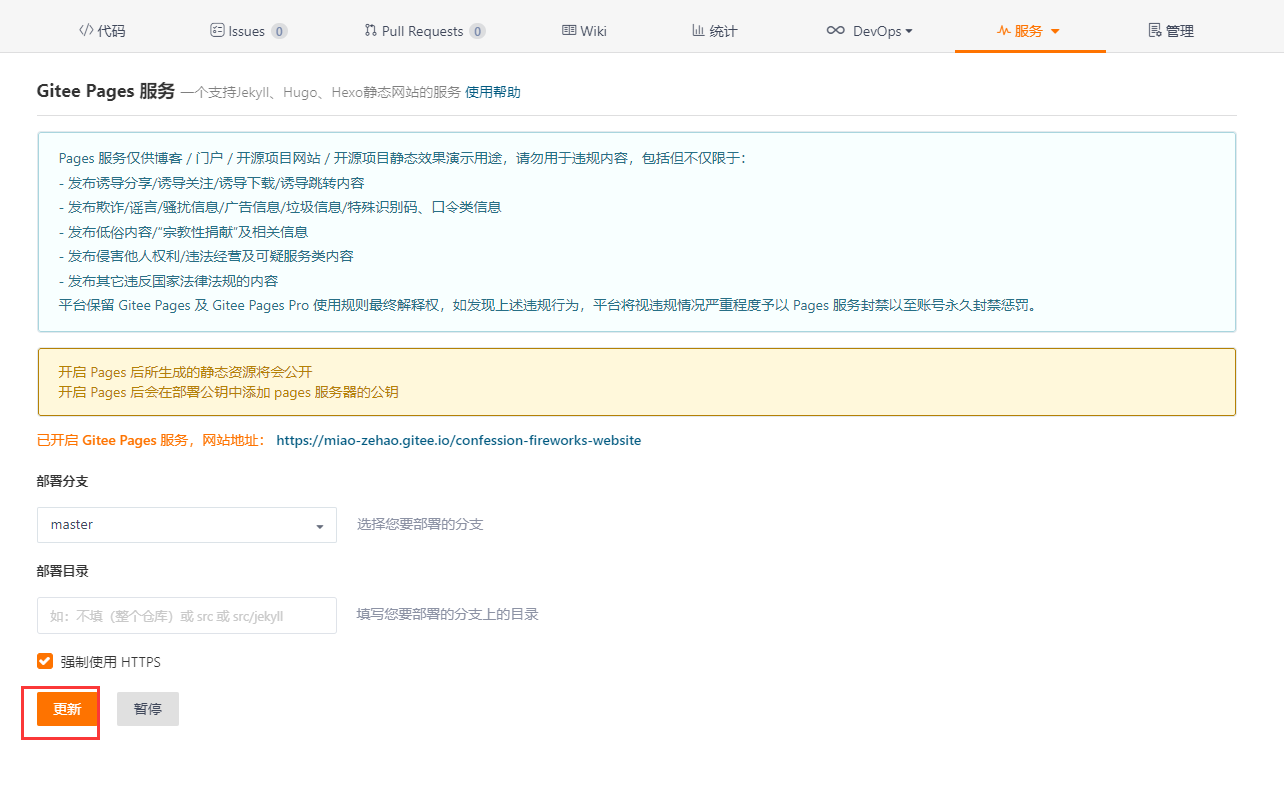1284x797 pixels.
Task: Click the 发布侵害他人权利 rule line
Action: click(x=206, y=256)
